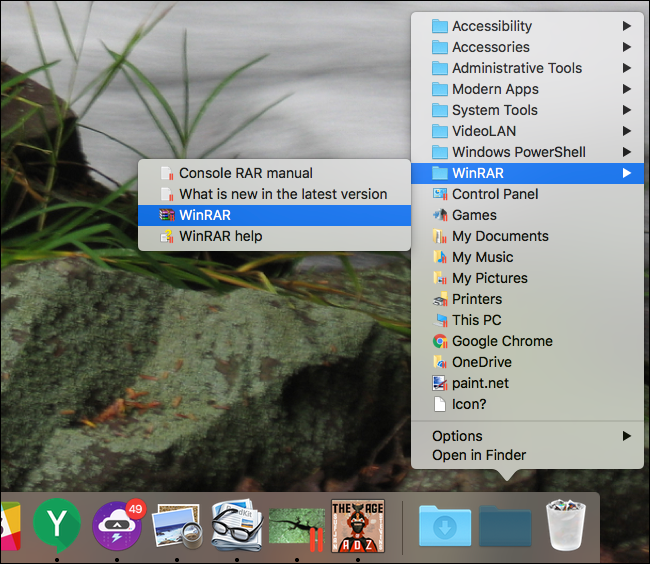Click the Control Panel icon
The image size is (650, 564).
(440, 194)
